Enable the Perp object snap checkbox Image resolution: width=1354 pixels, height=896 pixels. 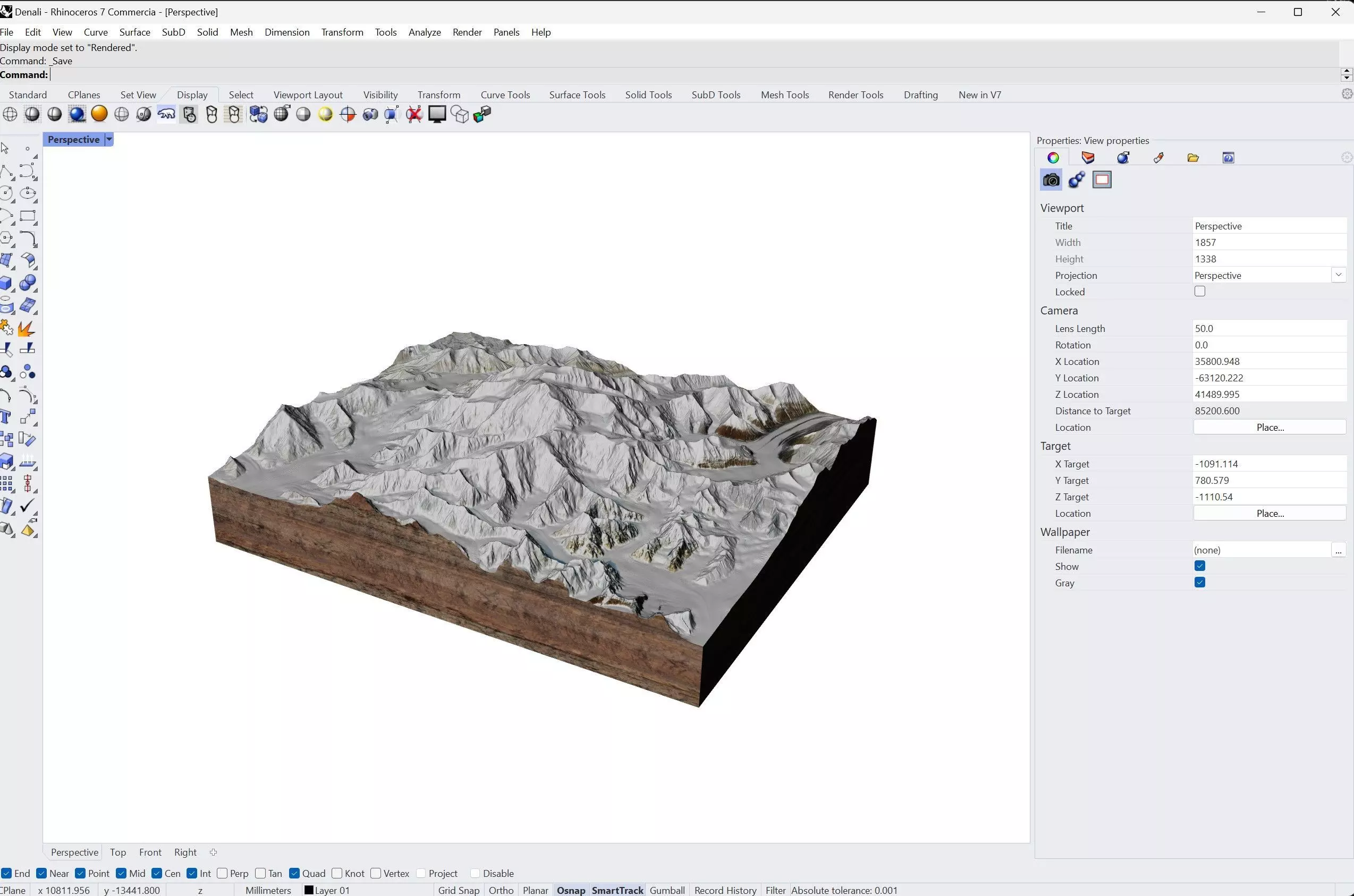click(222, 873)
